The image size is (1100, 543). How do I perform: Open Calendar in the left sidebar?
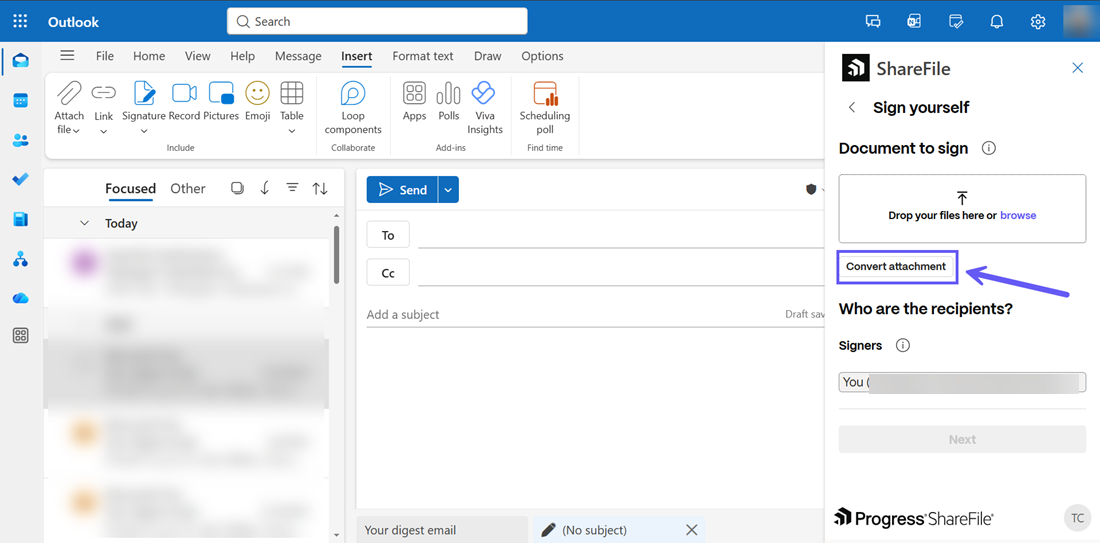(x=20, y=100)
